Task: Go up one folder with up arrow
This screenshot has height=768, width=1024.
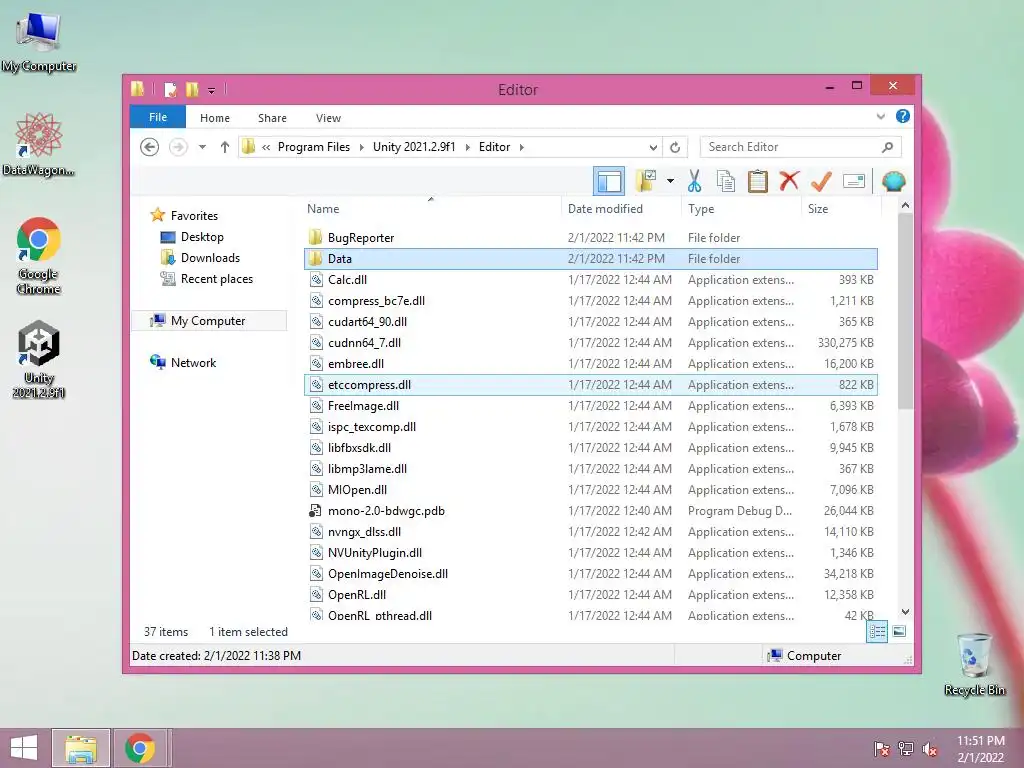Action: click(225, 147)
